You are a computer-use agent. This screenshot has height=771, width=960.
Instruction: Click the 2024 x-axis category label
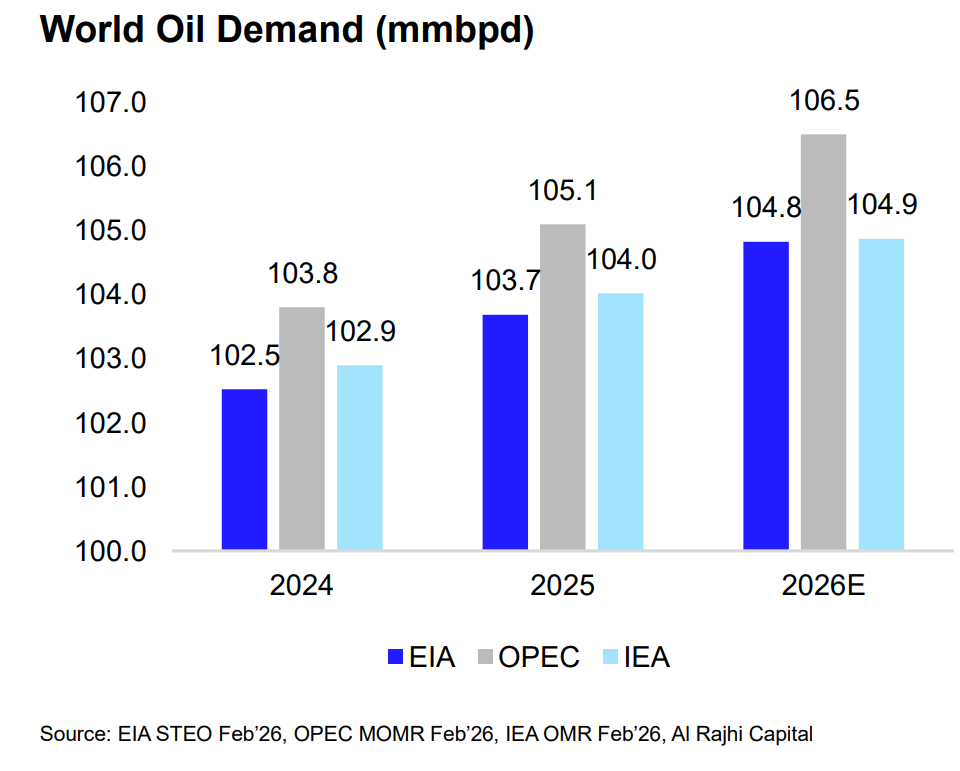click(x=301, y=586)
